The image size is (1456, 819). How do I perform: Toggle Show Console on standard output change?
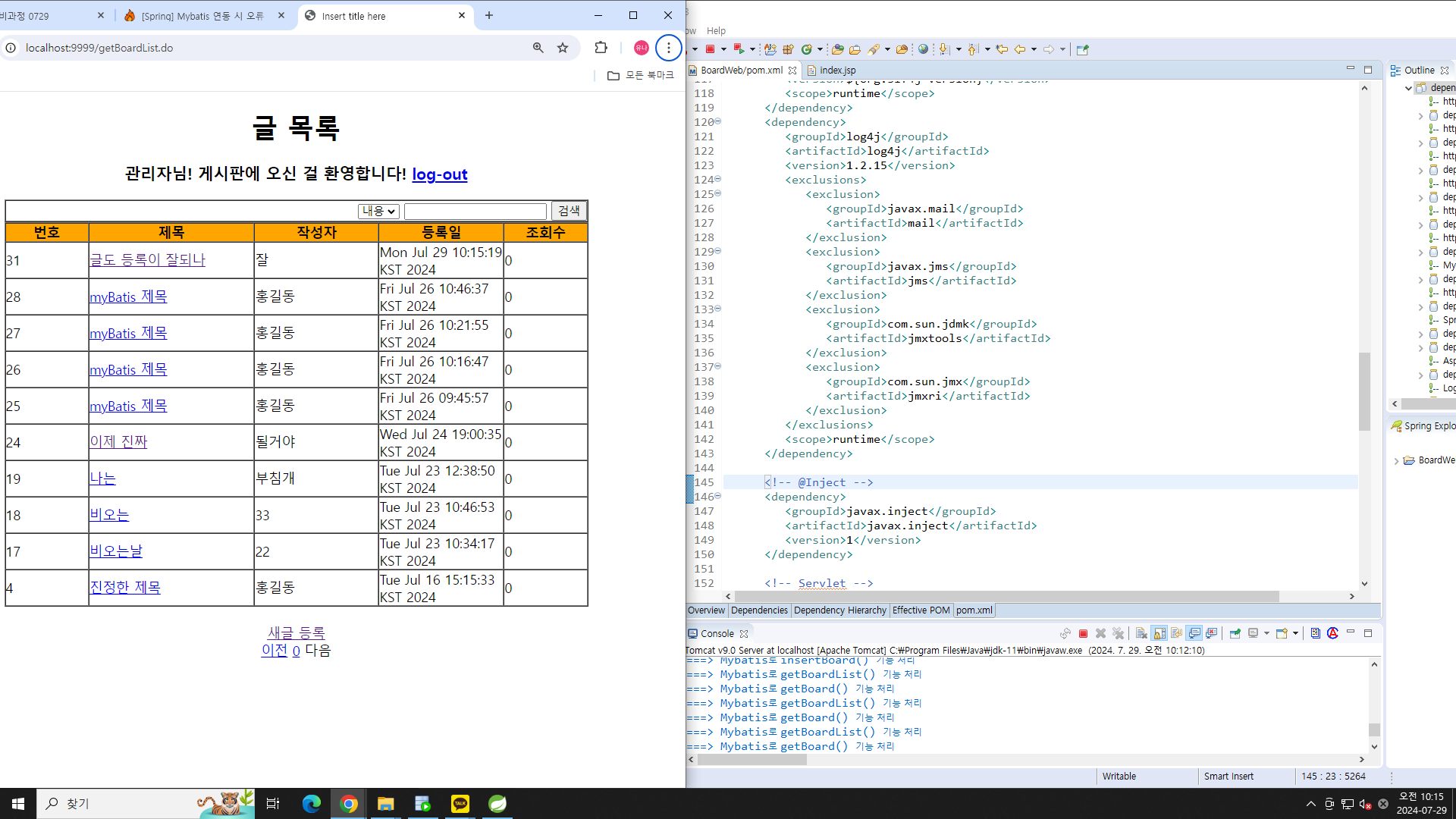coord(1194,633)
